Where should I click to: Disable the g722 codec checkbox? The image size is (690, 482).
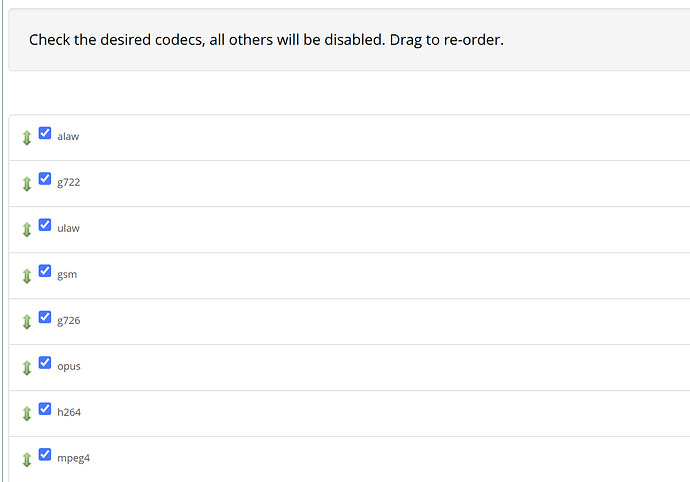[45, 179]
